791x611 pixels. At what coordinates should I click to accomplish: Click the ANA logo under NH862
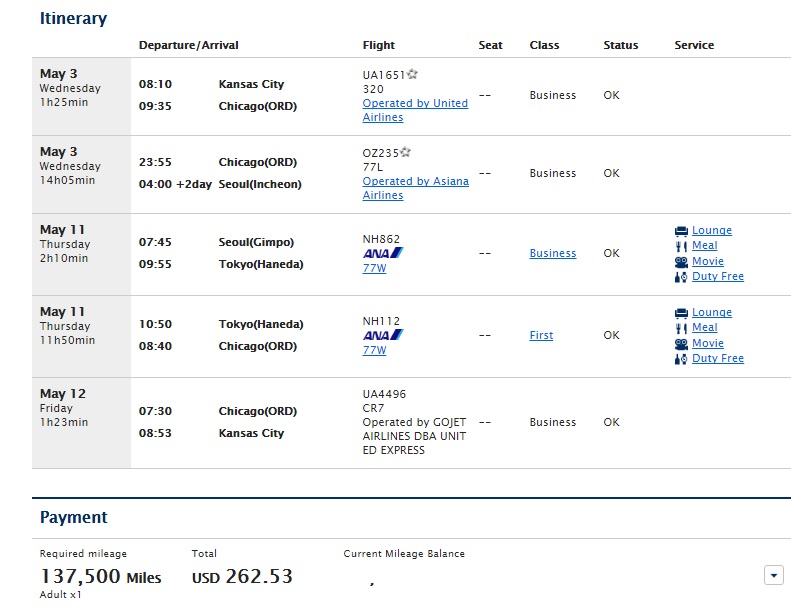pos(383,253)
